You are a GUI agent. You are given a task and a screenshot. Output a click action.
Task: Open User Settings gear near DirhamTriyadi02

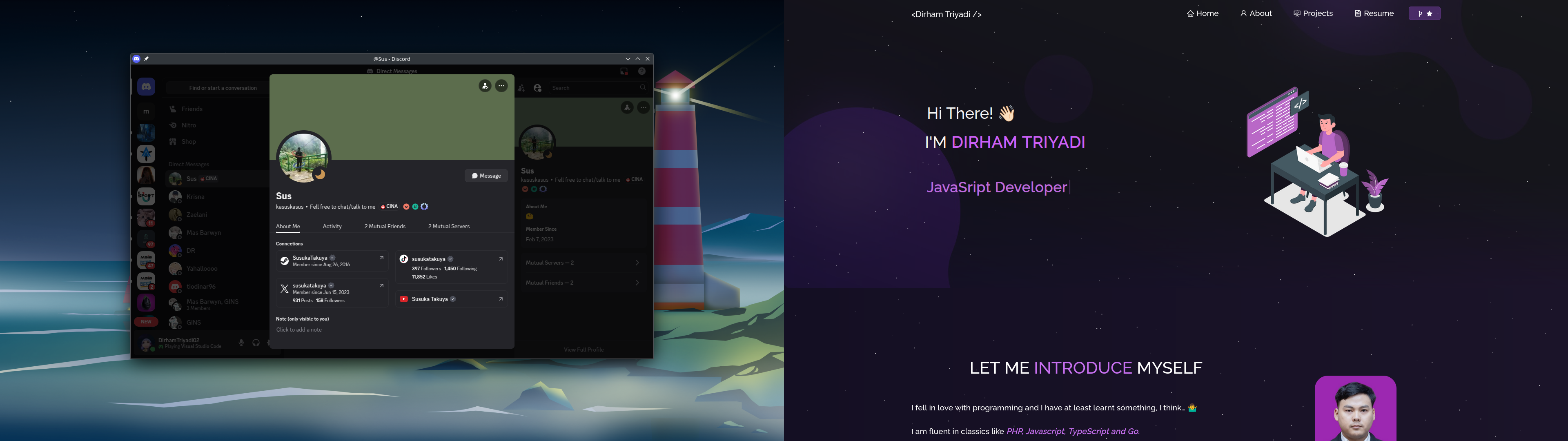pyautogui.click(x=268, y=342)
